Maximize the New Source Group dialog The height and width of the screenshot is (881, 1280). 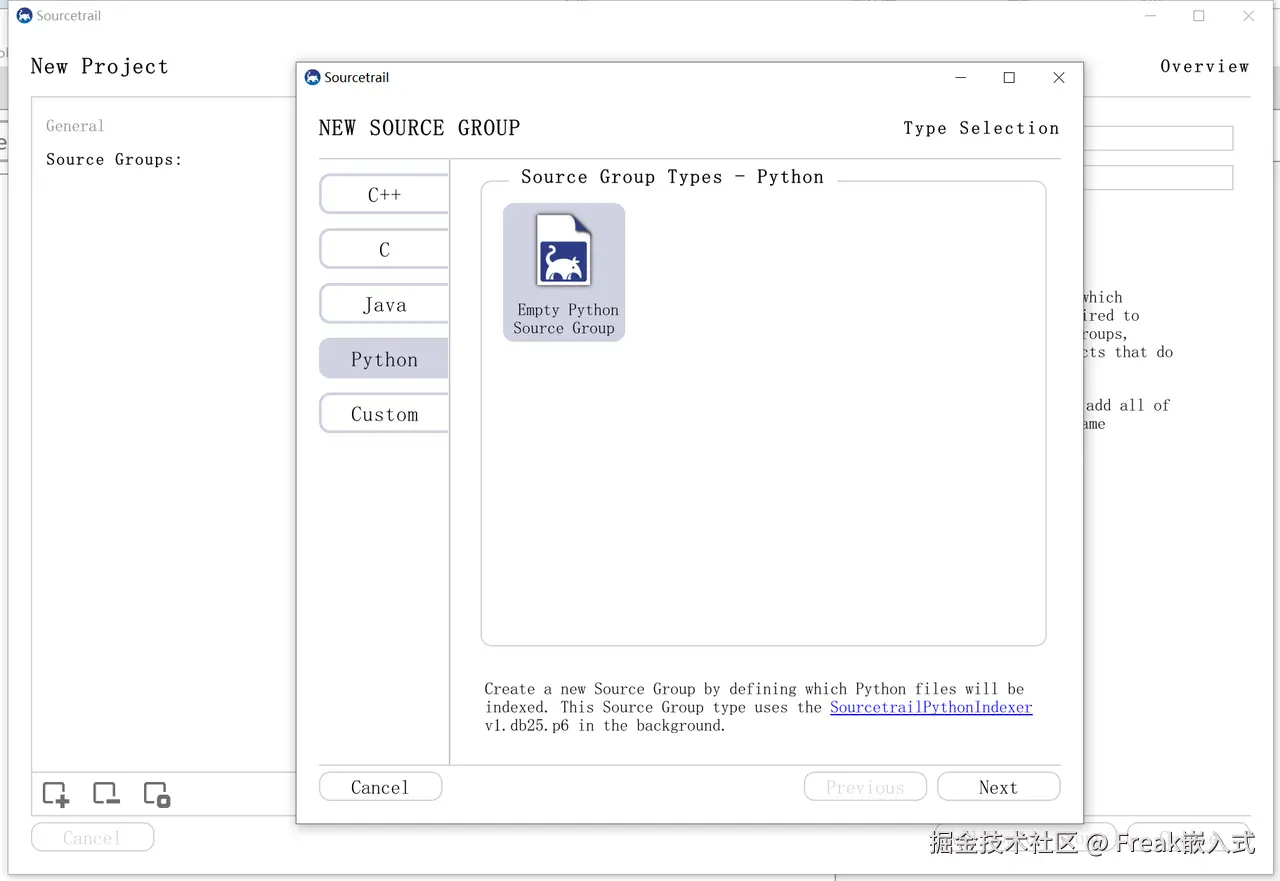coord(1009,77)
